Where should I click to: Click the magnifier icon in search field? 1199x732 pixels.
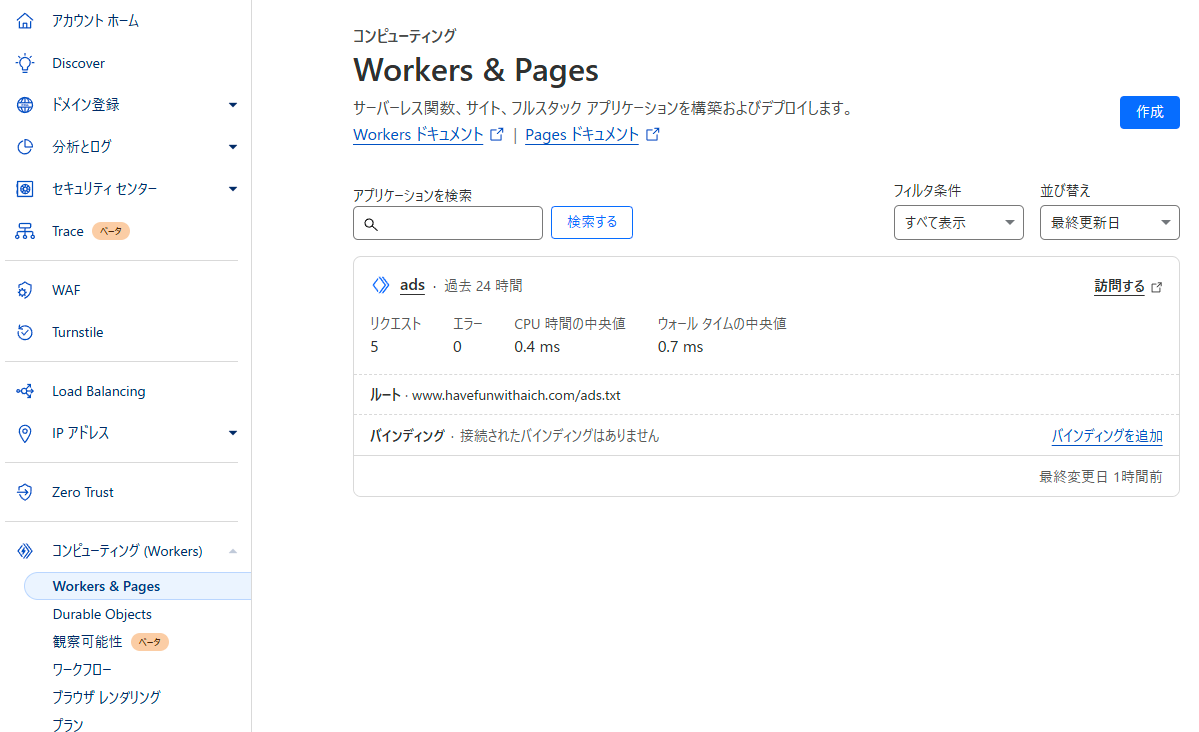click(x=371, y=224)
